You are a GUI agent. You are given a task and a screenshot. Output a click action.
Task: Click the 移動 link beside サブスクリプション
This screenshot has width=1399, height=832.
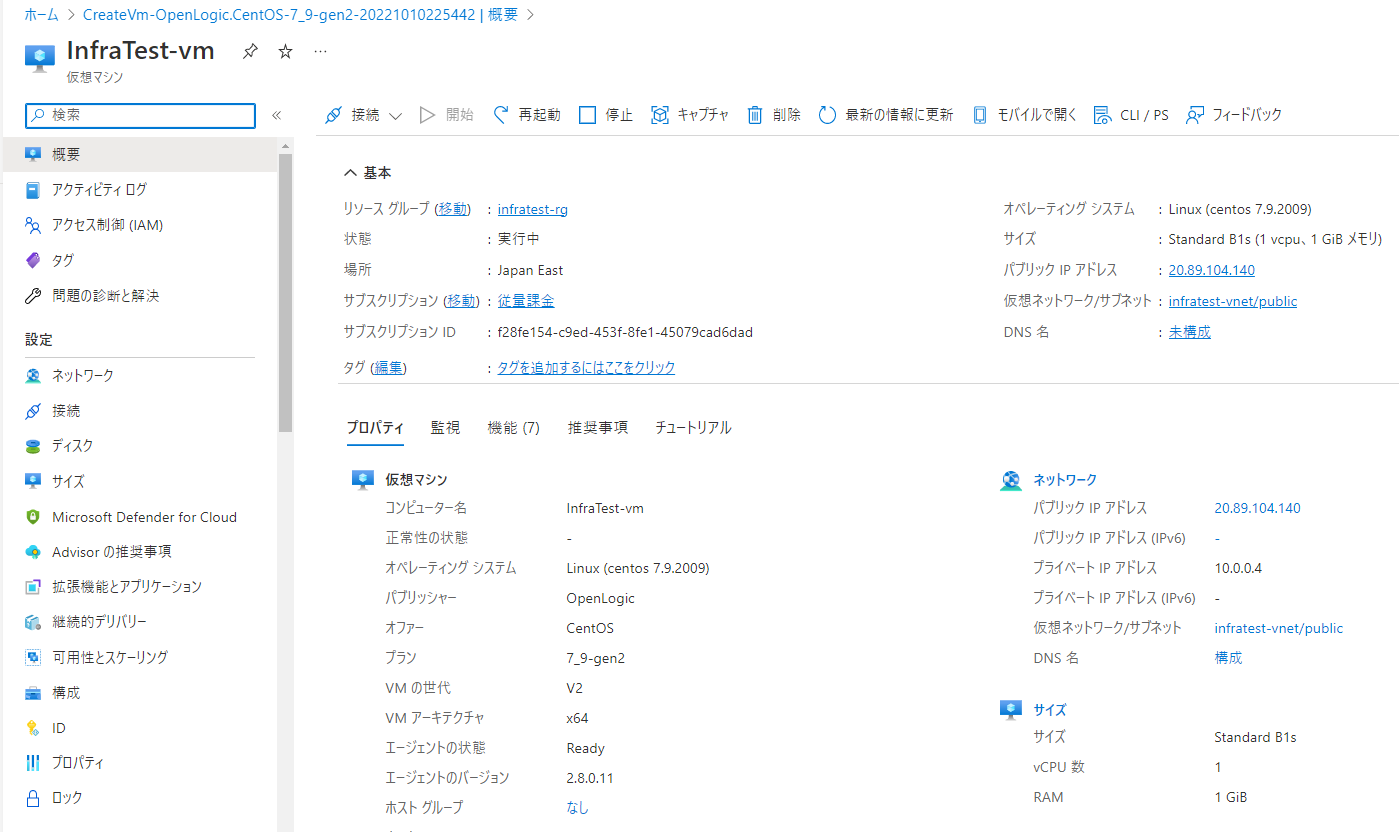[x=461, y=301]
